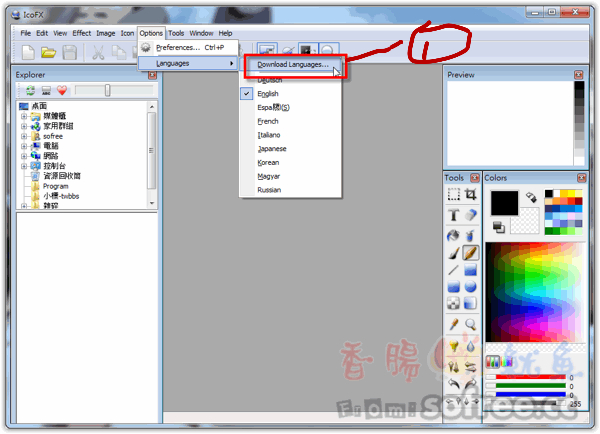600x434 pixels.
Task: Click Preferences... in the Options menu
Action: pyautogui.click(x=188, y=47)
